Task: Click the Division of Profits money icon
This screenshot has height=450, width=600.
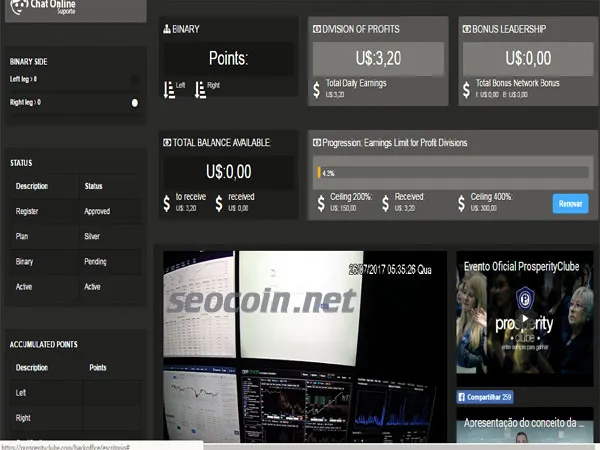Action: pos(317,29)
